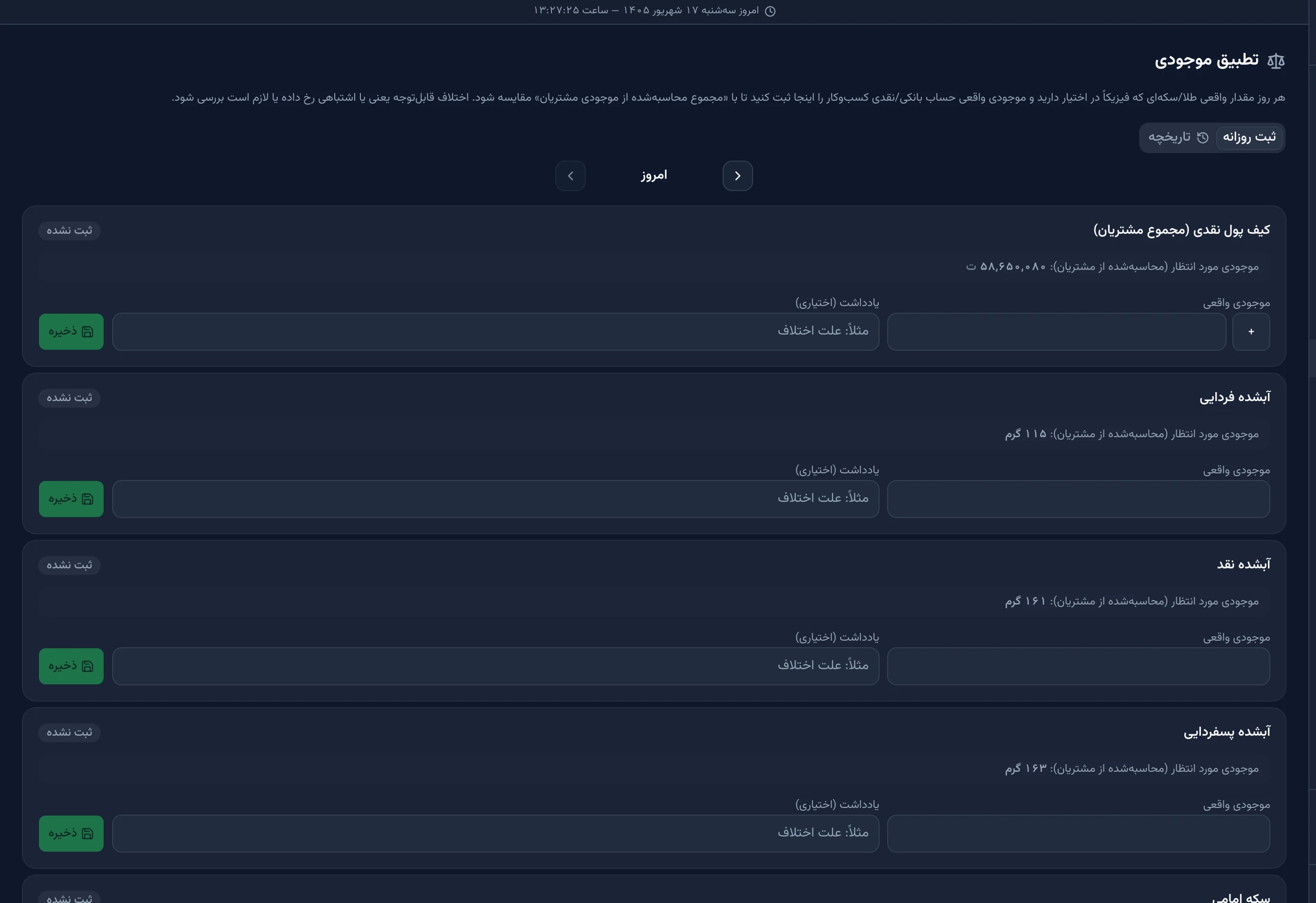
Task: Click the note field in آبشده پسفردایی card
Action: coord(495,833)
